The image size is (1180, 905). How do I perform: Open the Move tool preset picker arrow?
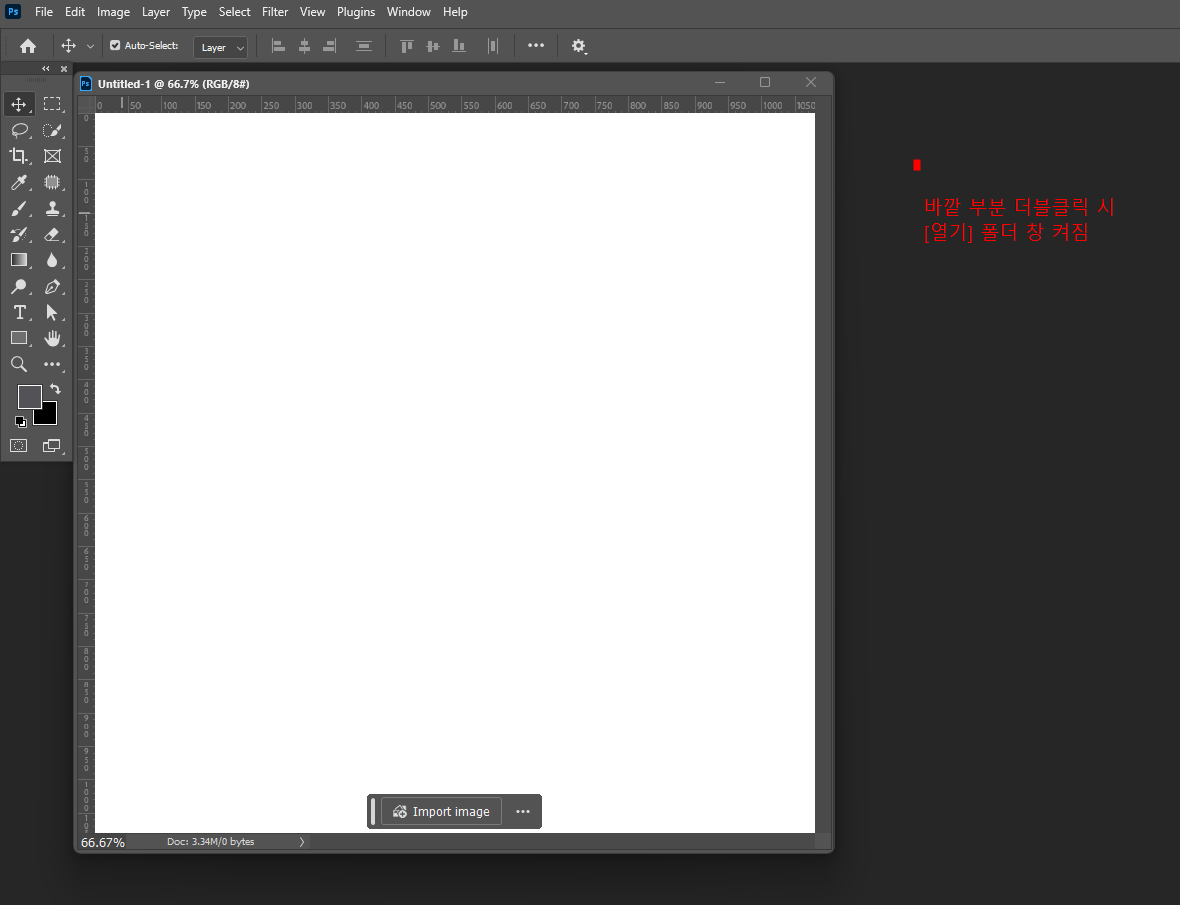90,47
